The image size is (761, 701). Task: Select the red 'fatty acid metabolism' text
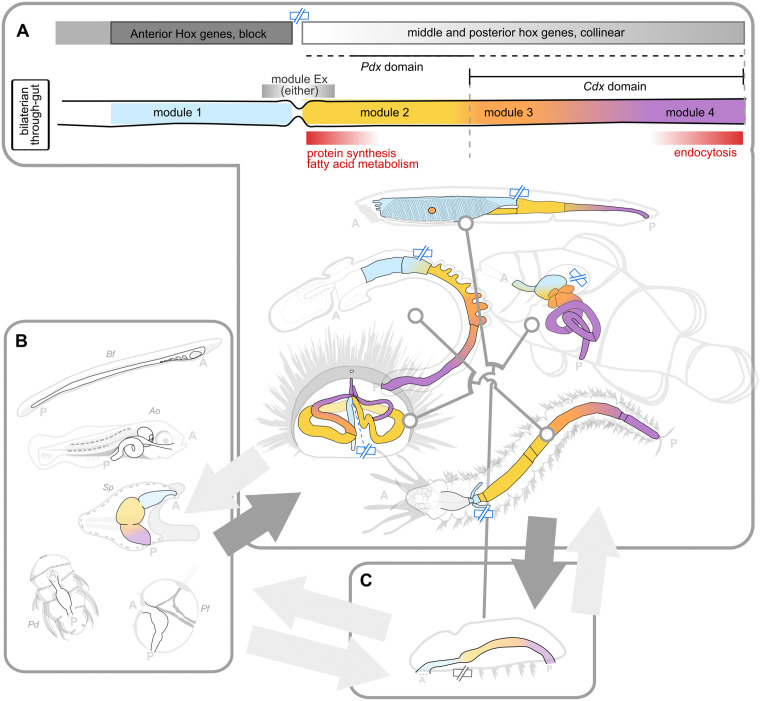363,164
